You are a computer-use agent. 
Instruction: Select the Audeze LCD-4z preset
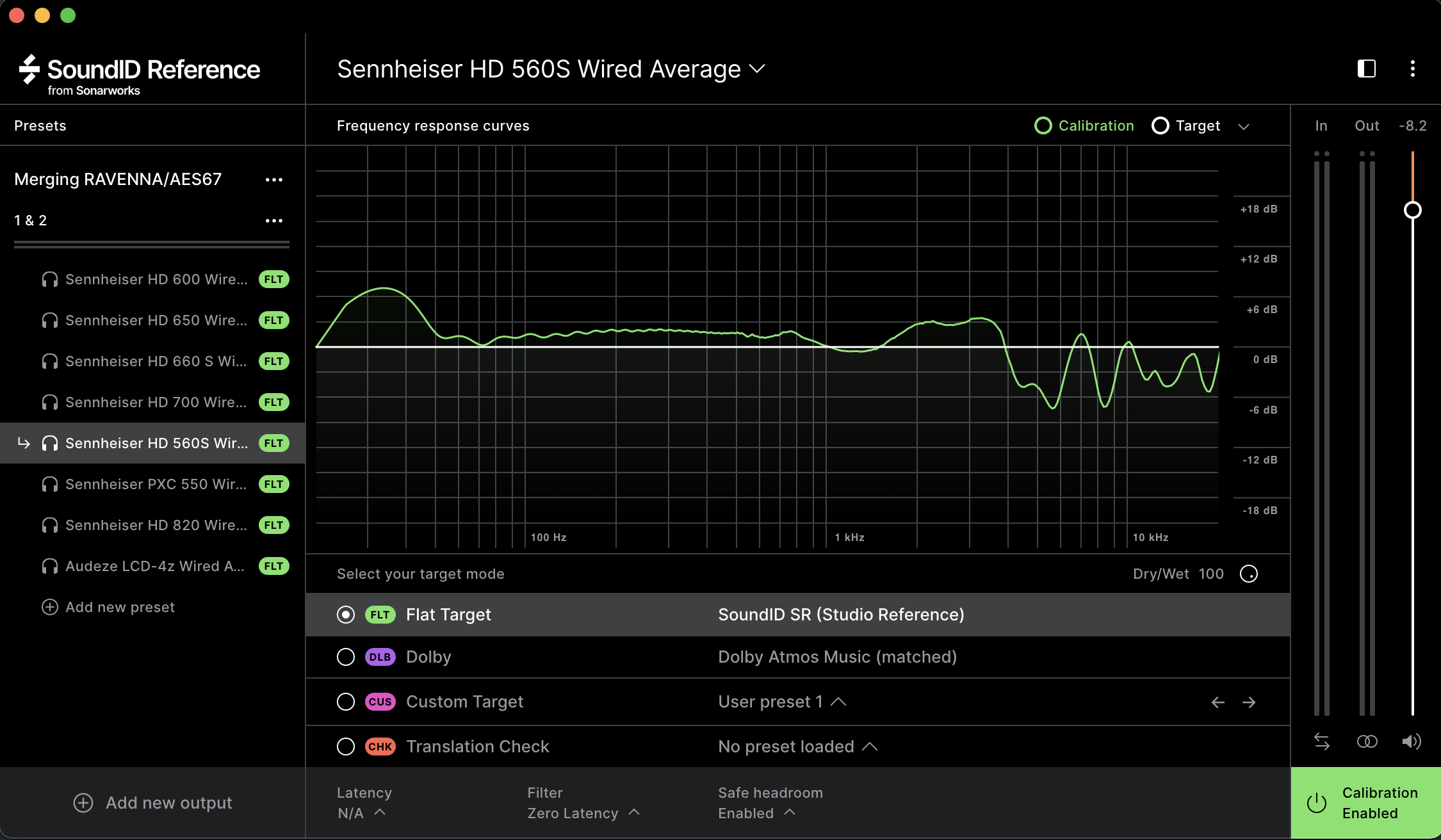[x=154, y=566]
